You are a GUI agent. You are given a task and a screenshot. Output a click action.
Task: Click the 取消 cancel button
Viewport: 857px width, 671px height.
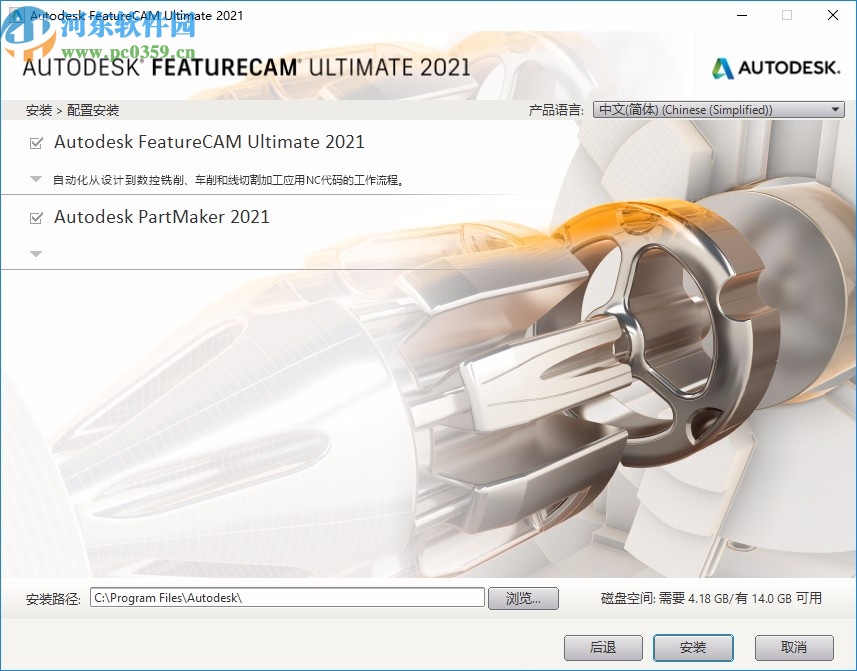pos(796,647)
